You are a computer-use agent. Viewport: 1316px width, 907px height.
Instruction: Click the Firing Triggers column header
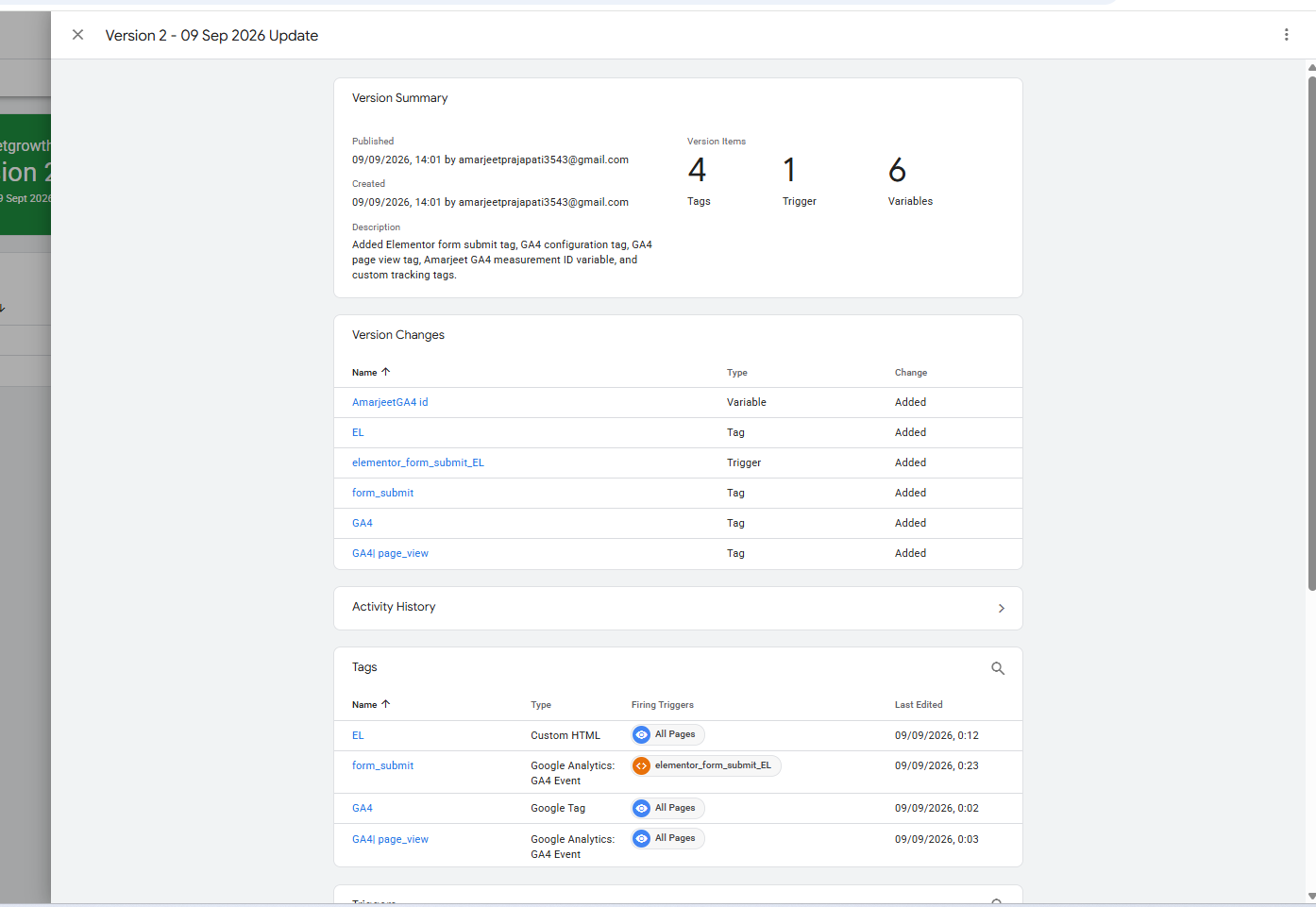tap(663, 705)
